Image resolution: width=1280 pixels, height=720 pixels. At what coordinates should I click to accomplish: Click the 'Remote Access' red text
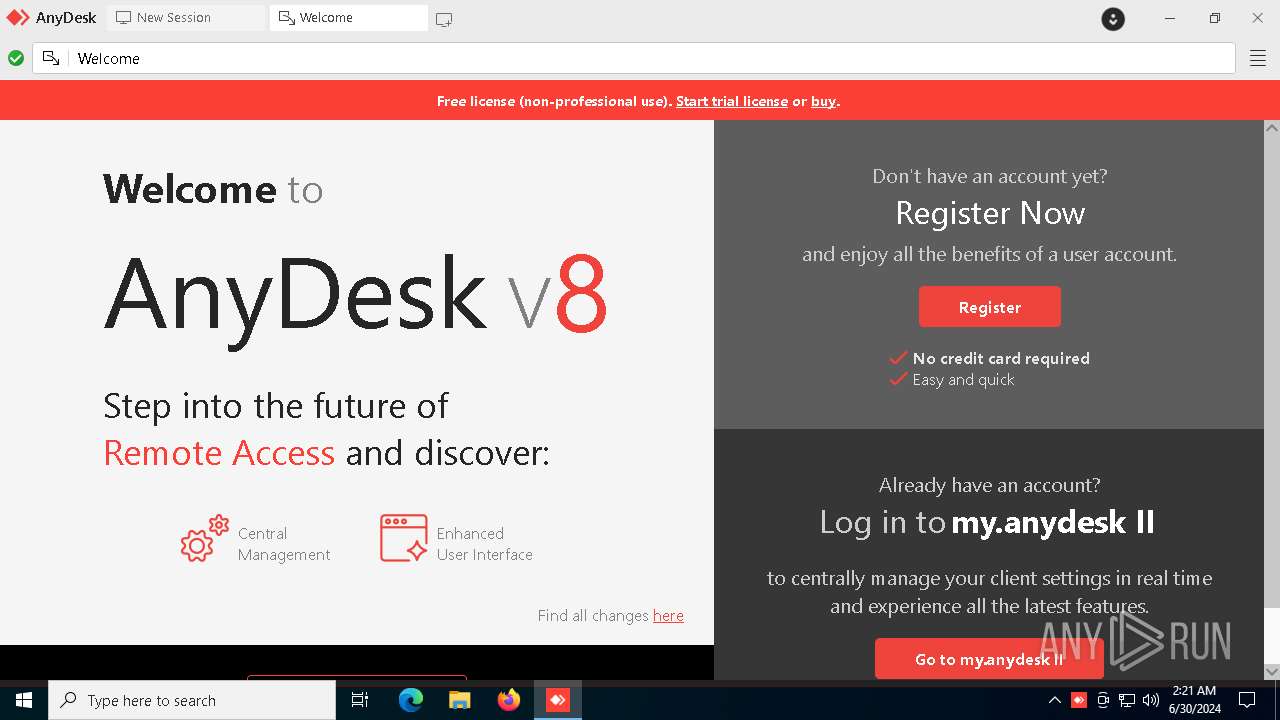click(x=219, y=453)
